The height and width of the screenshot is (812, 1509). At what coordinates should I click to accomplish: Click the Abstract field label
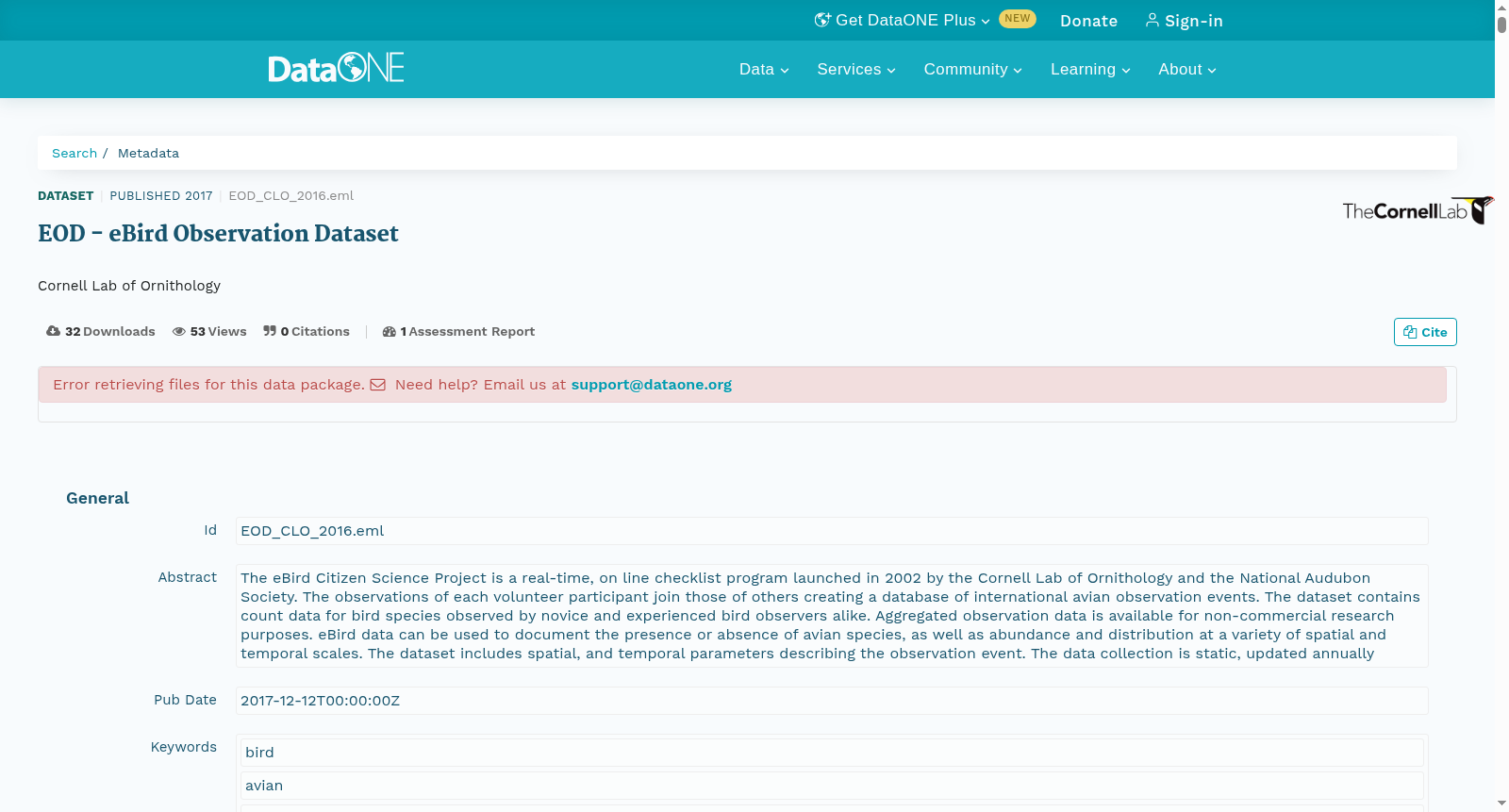[188, 577]
